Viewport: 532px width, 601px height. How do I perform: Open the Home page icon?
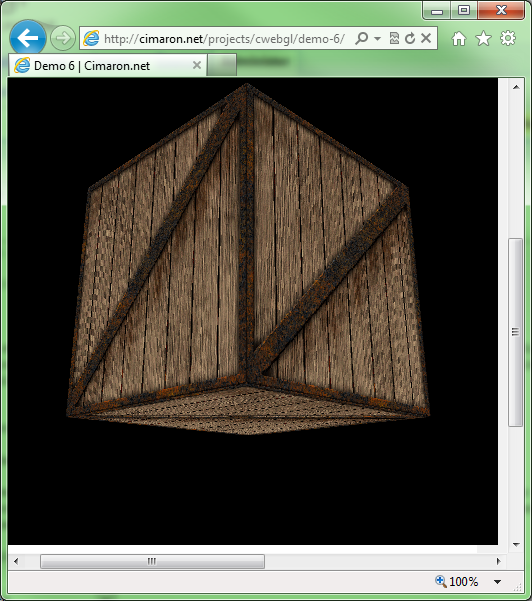[x=458, y=38]
